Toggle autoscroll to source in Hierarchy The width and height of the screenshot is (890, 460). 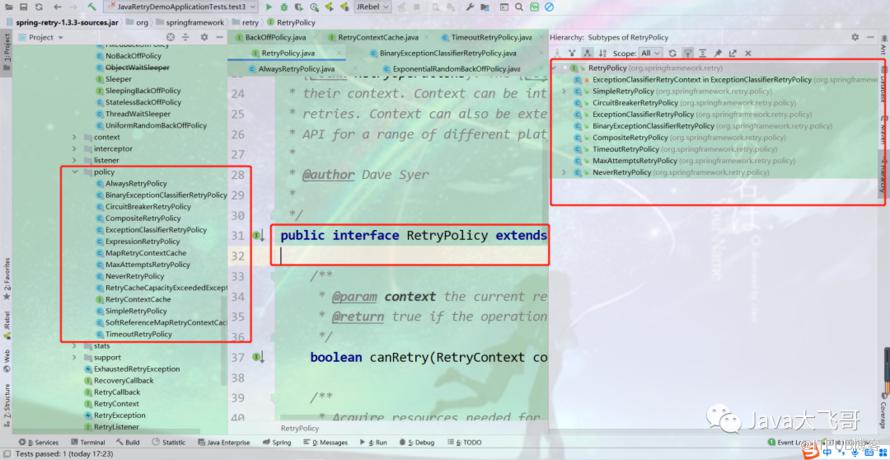click(688, 52)
